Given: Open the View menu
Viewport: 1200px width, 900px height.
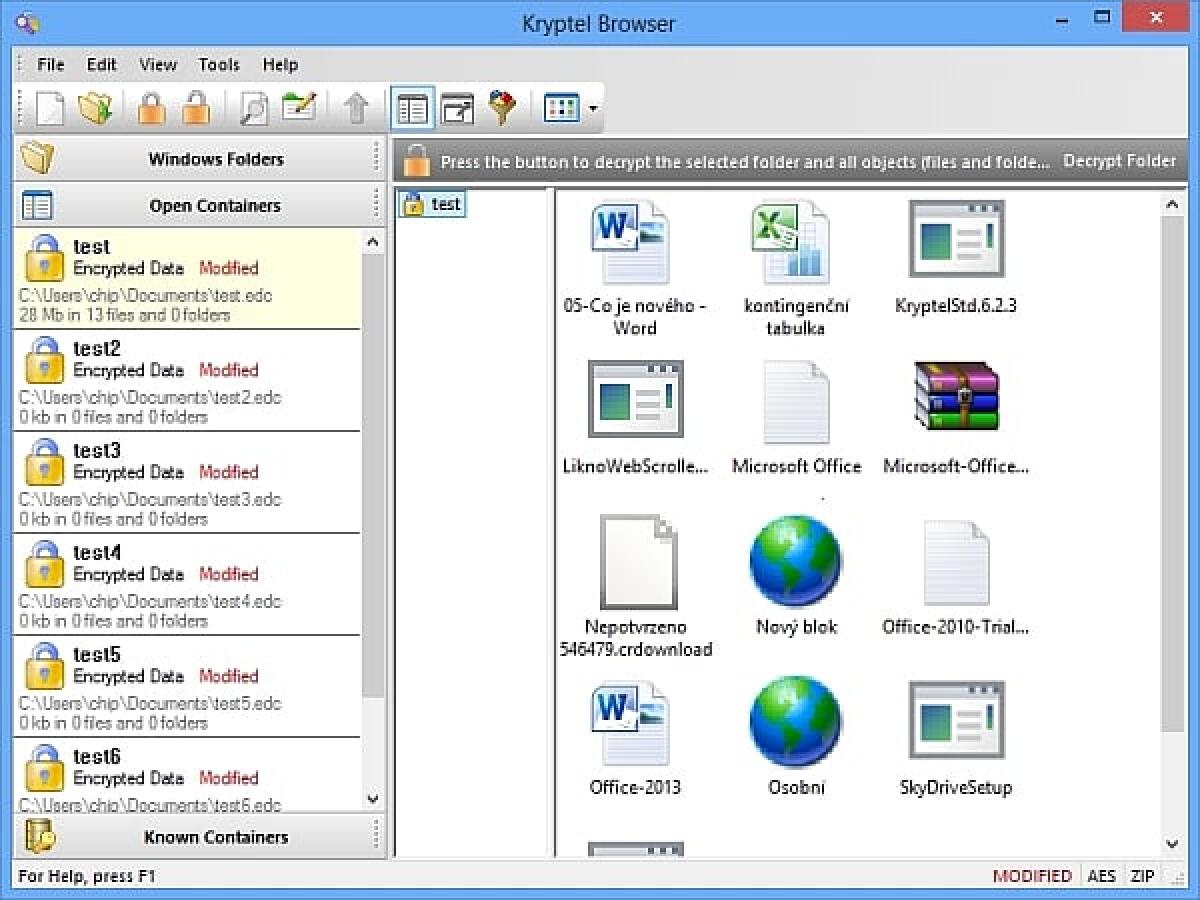Looking at the screenshot, I should pyautogui.click(x=157, y=64).
